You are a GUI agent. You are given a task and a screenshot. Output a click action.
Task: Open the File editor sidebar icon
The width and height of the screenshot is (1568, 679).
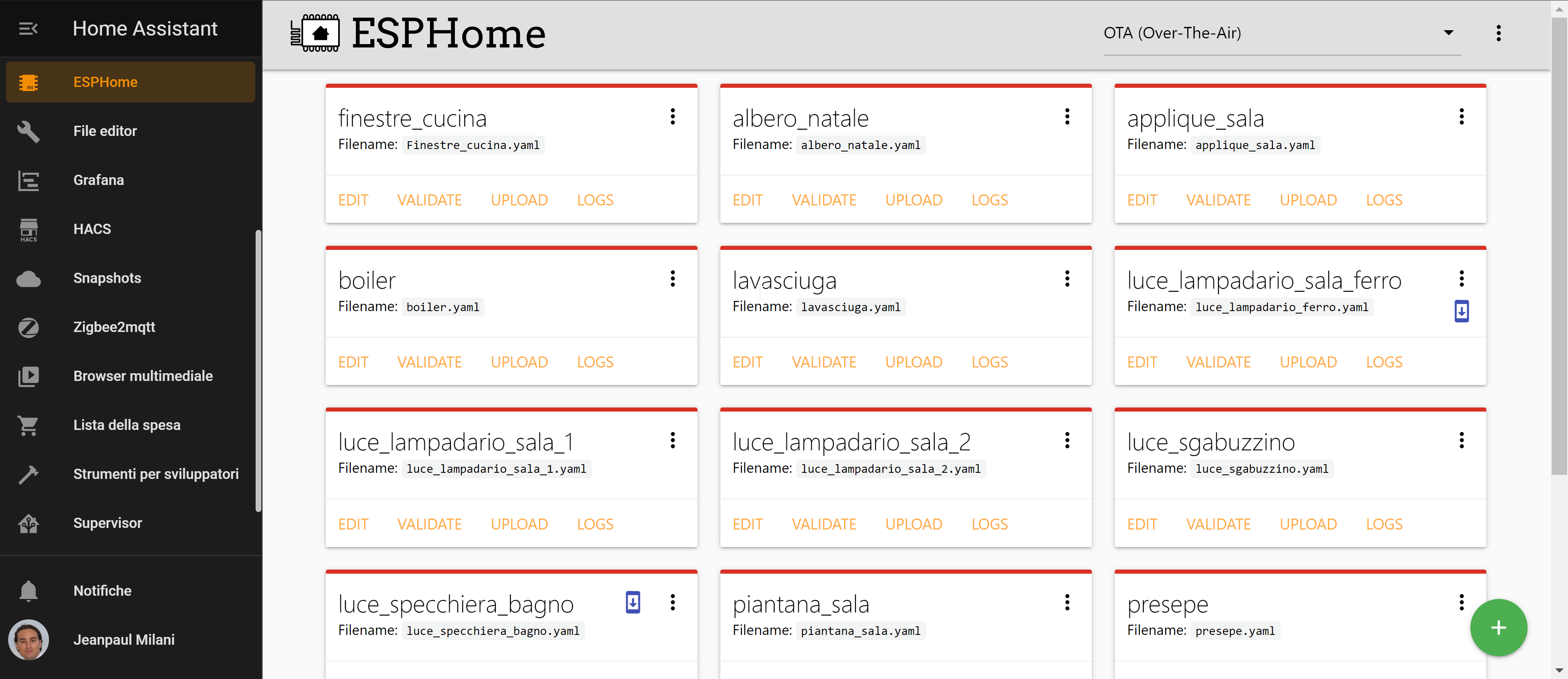pyautogui.click(x=28, y=131)
